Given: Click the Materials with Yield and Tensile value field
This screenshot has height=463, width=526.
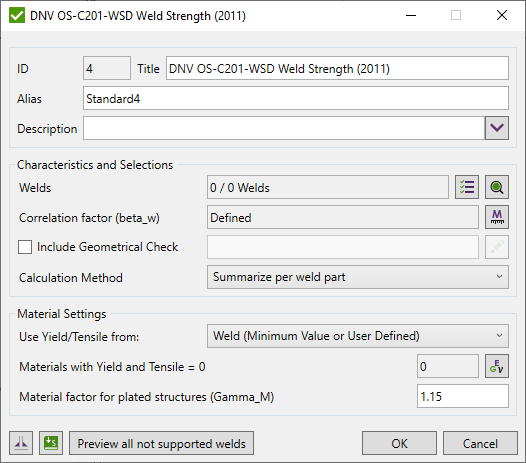Looking at the screenshot, I should tap(448, 366).
